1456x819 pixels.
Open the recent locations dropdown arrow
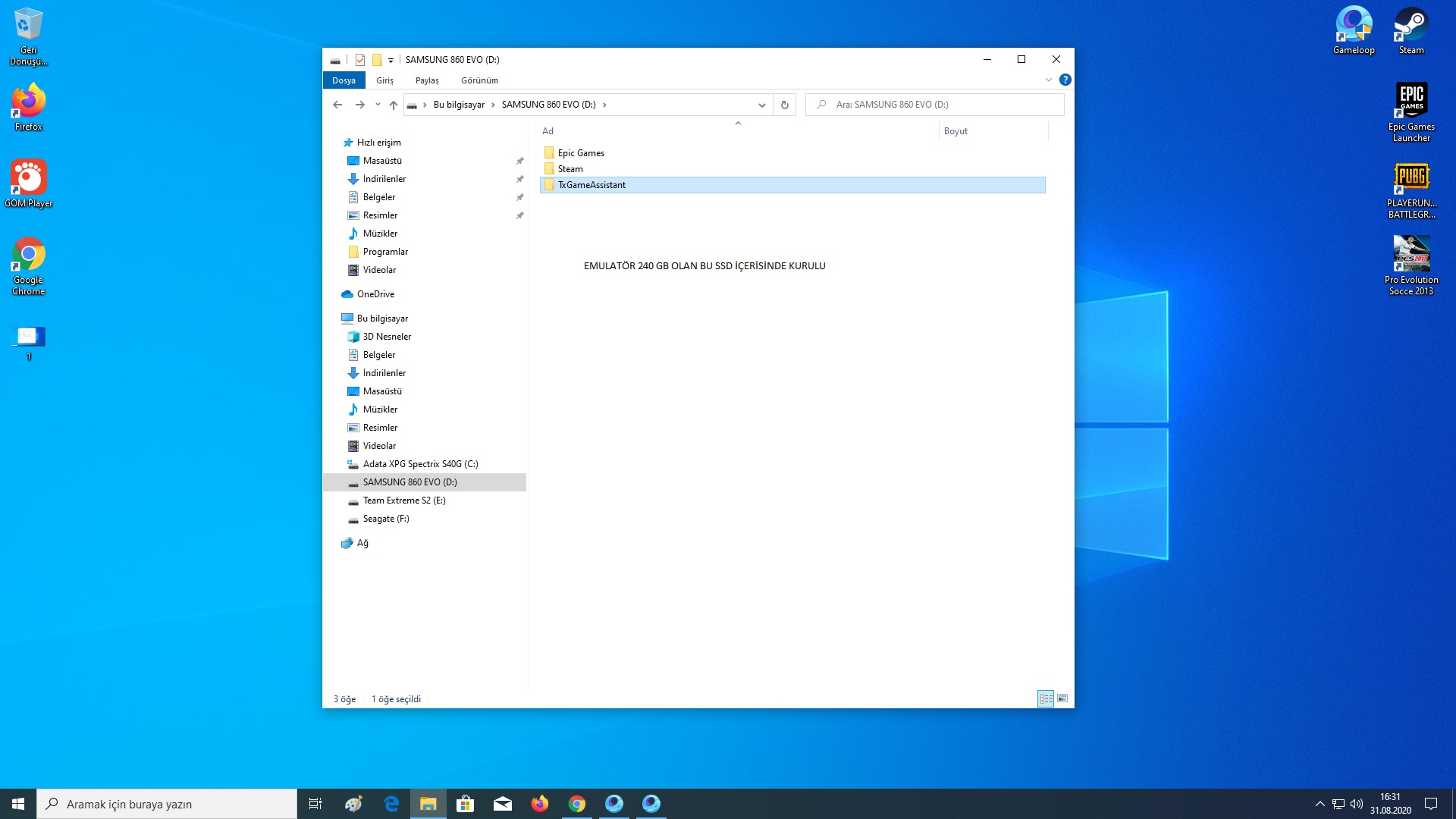click(378, 105)
